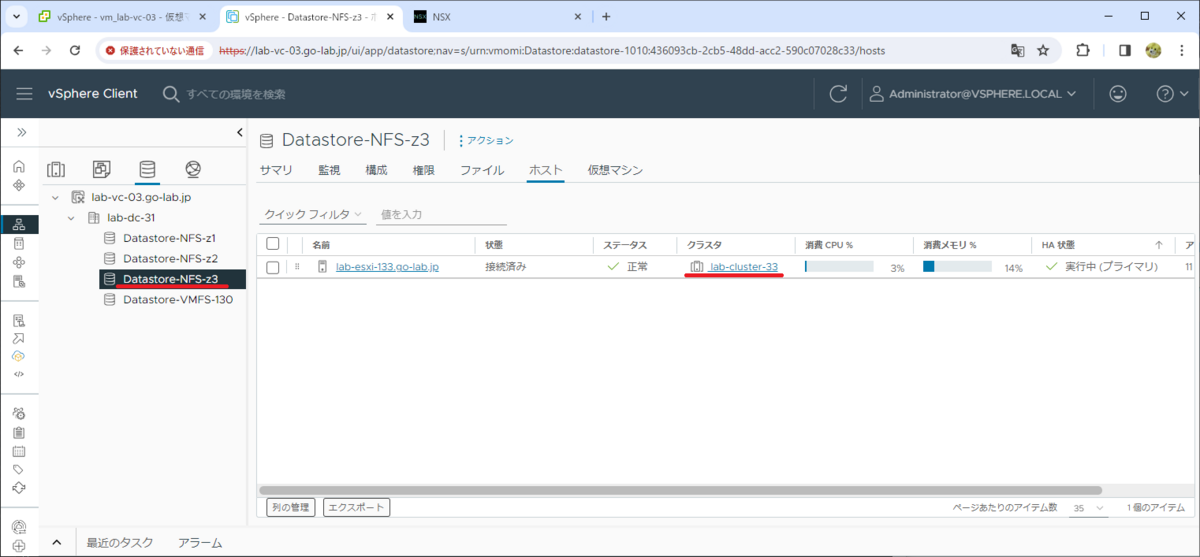Switch to the 仮想マシン tab
1200x557 pixels.
615,170
